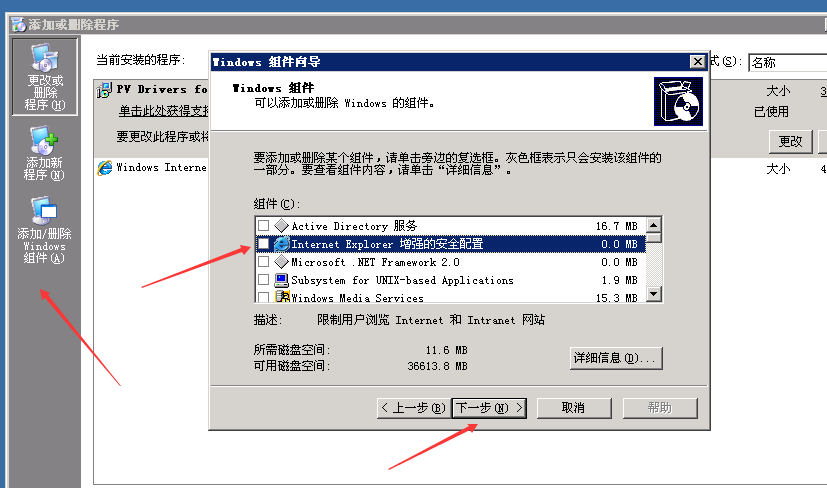The height and width of the screenshot is (488, 827).
Task: Click the components list scroll up arrow
Action: tap(653, 225)
